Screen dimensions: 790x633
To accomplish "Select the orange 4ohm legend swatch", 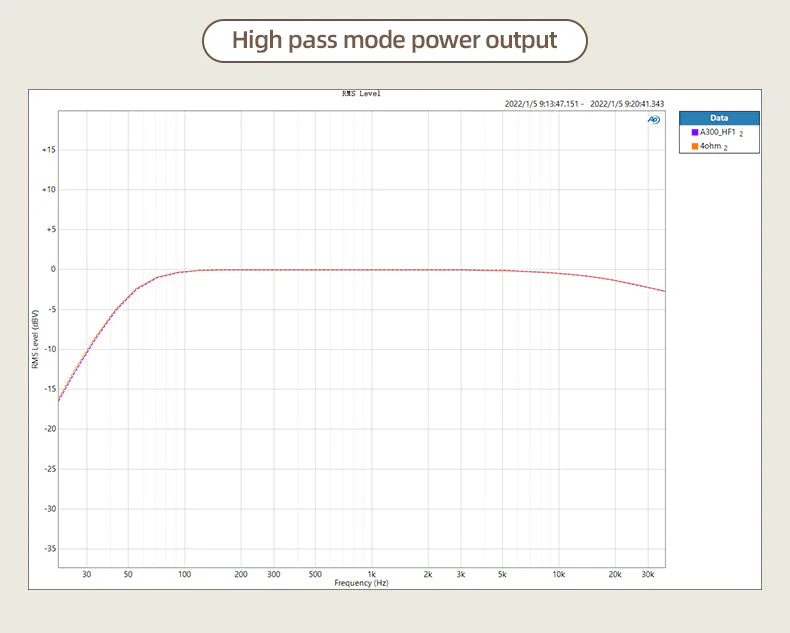I will (x=695, y=146).
